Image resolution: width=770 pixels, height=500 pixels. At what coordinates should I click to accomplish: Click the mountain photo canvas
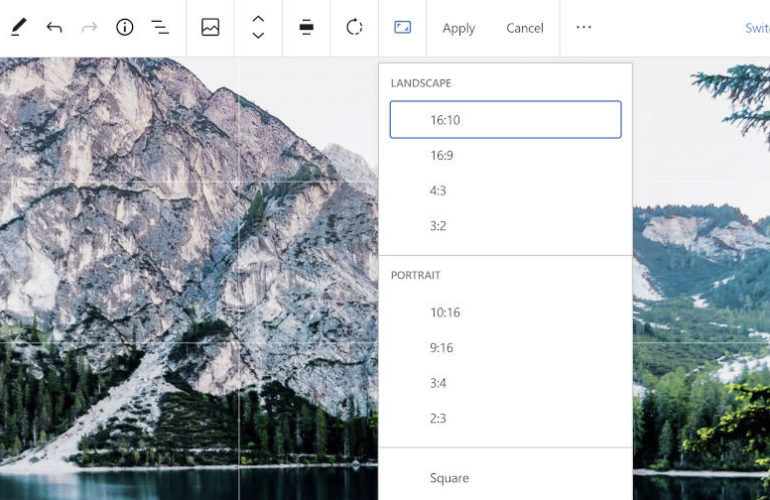click(189, 278)
